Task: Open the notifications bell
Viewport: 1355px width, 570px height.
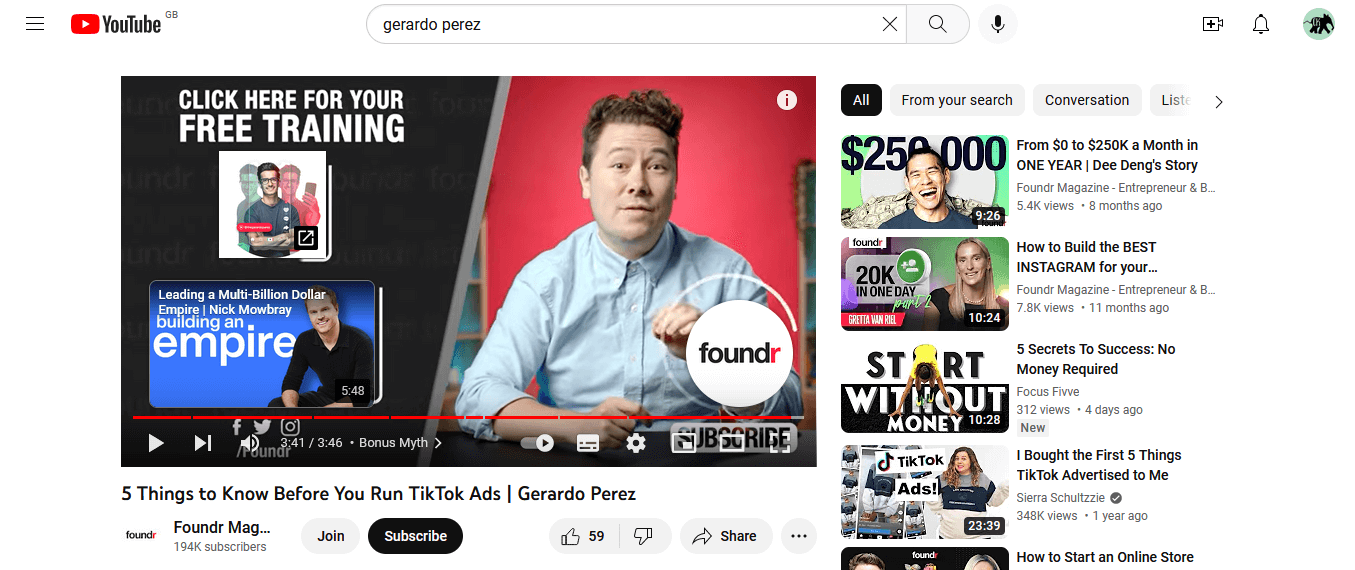Action: 1261,24
